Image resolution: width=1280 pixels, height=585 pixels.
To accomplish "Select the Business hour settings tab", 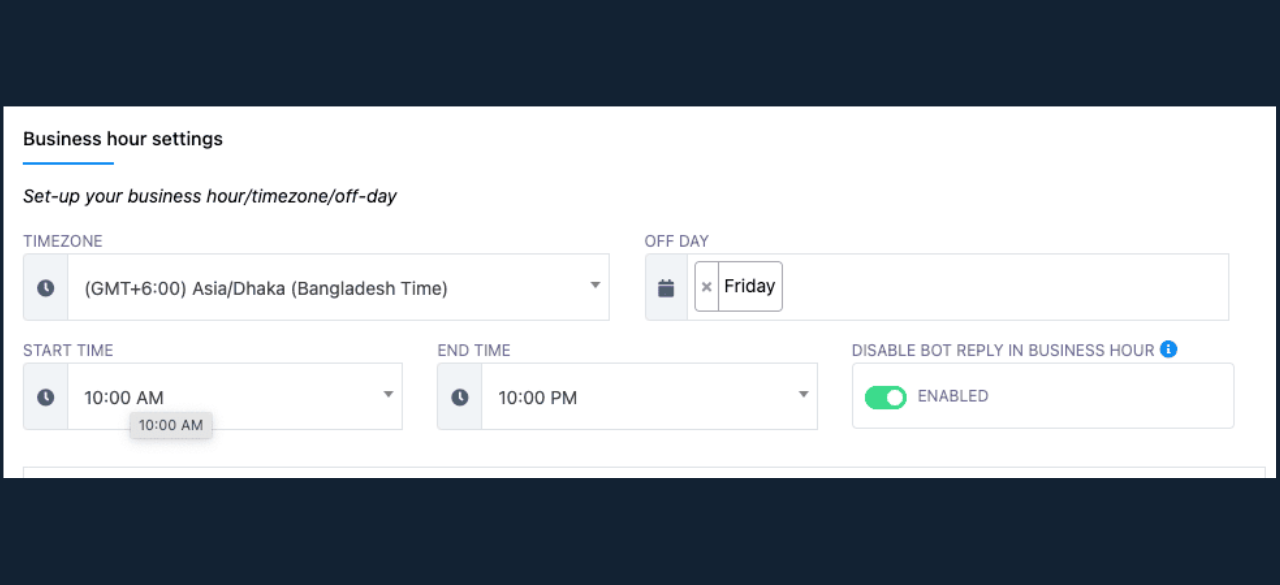I will pos(123,139).
